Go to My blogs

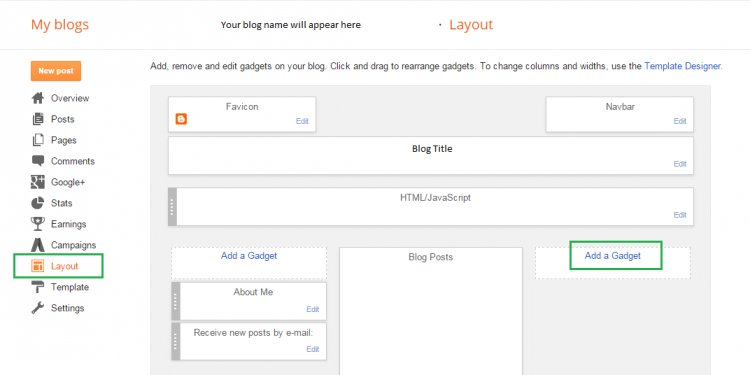point(60,24)
